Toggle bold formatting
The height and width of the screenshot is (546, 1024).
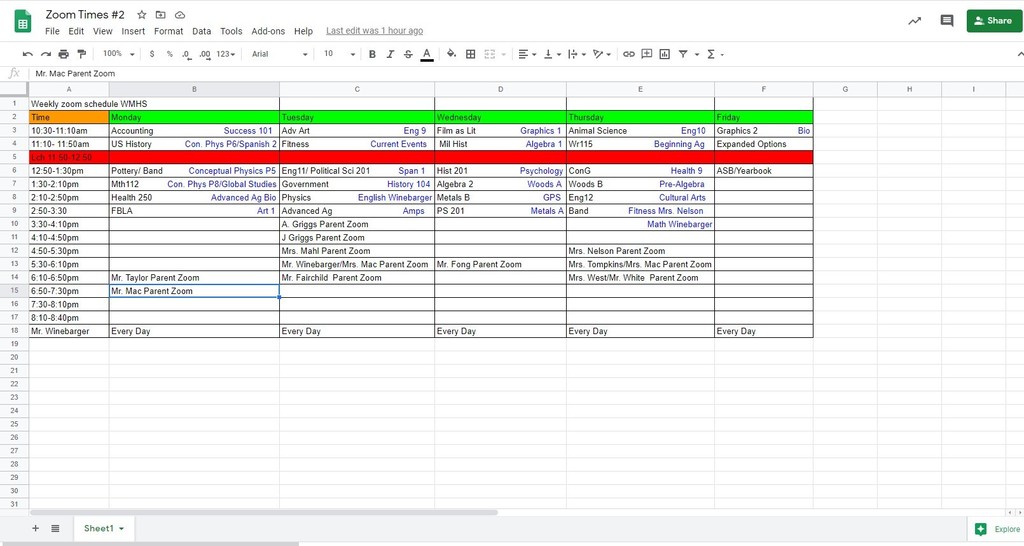pos(372,54)
